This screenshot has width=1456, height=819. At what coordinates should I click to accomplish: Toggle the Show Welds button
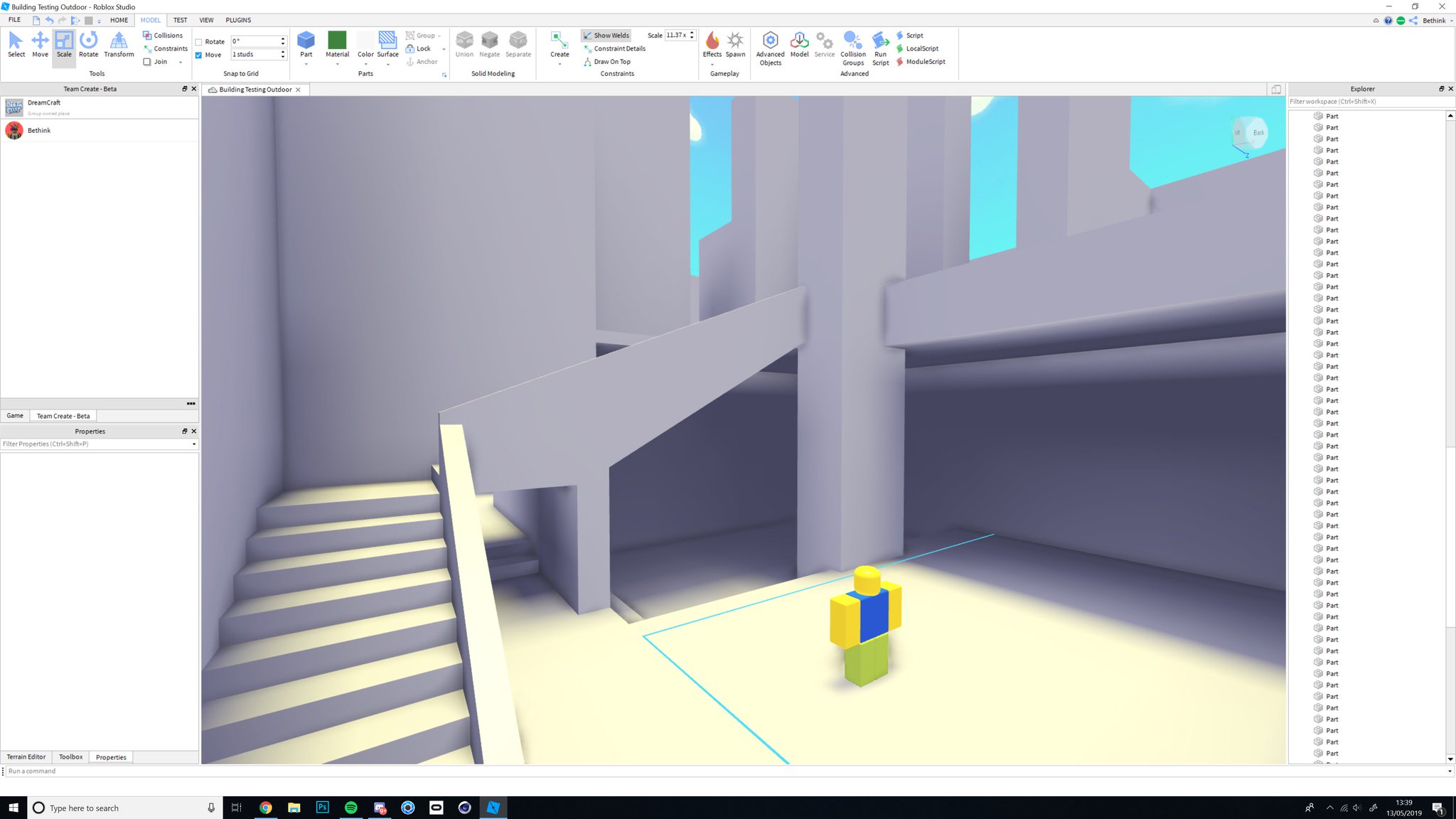[x=606, y=35]
